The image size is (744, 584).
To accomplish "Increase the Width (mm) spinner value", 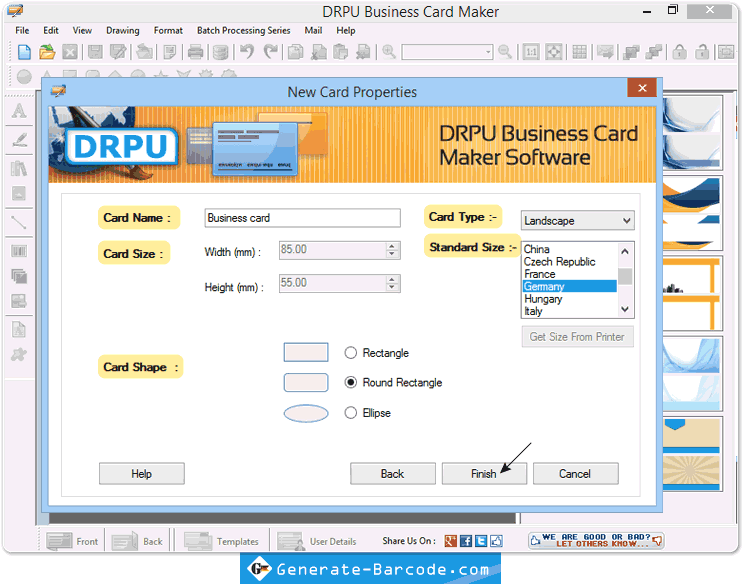I will click(391, 246).
